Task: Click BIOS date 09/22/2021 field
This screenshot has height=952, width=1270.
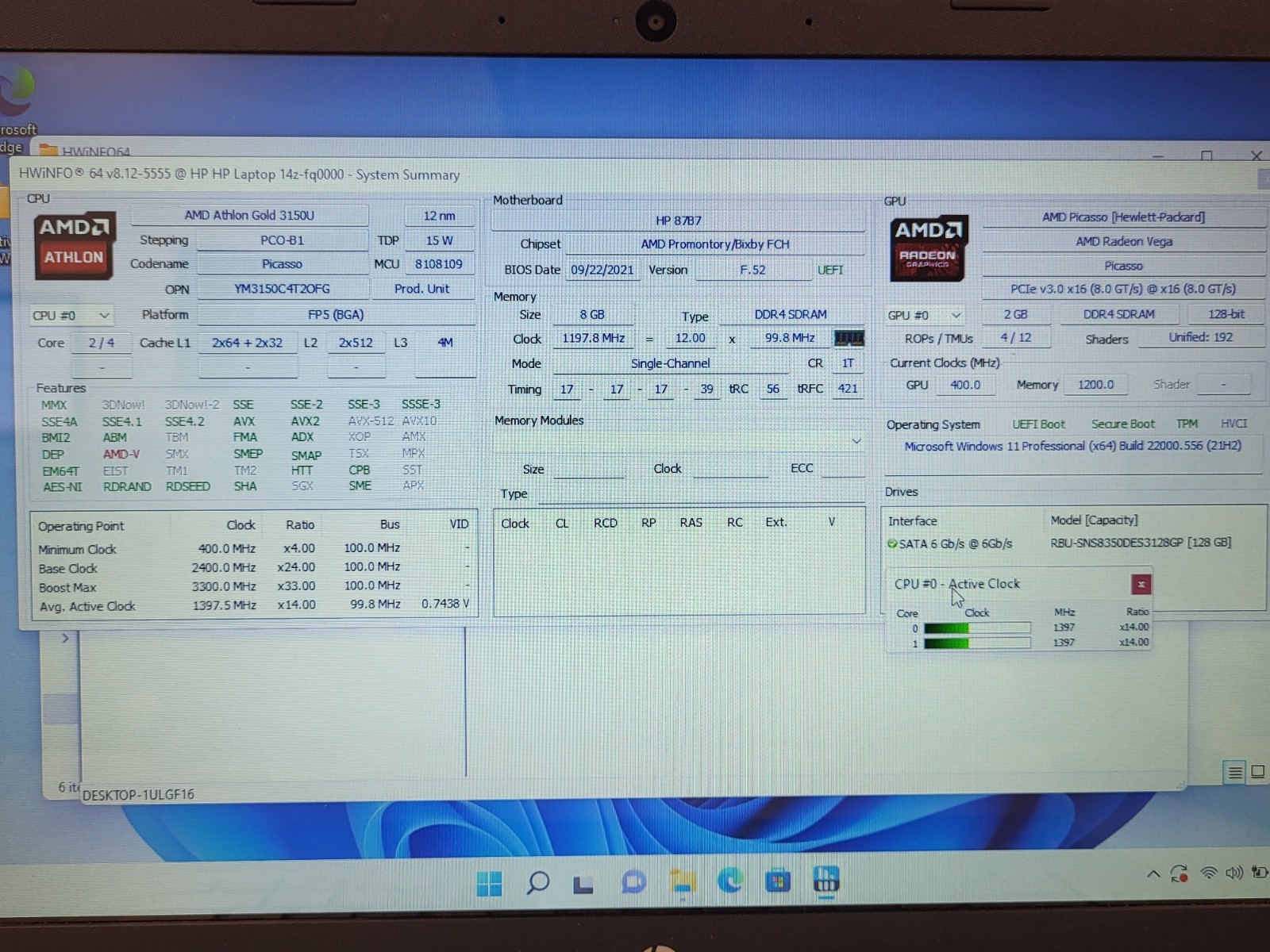Action: point(602,270)
